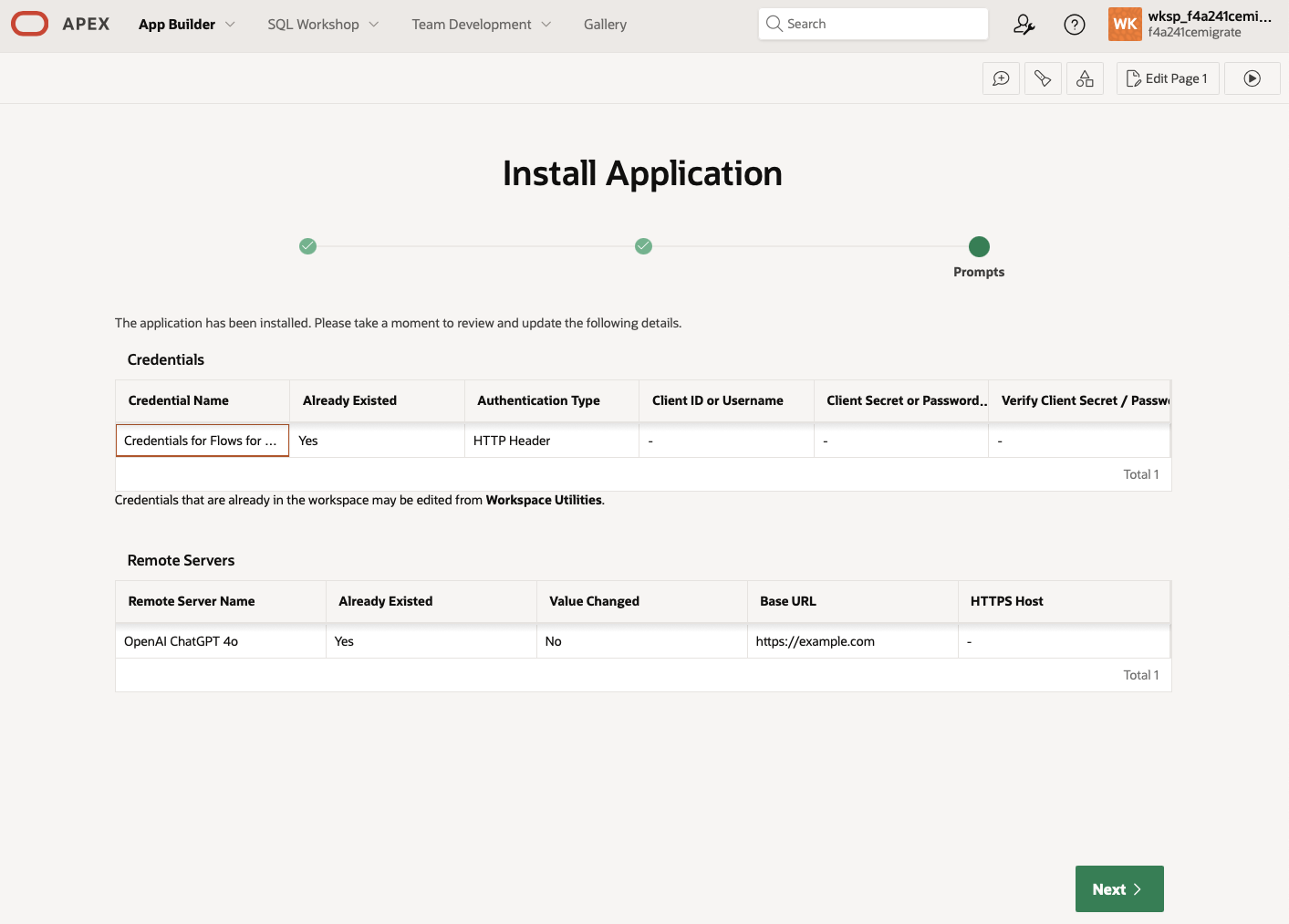Screen dimensions: 1289x924
Task: Open workspace account menu wksp_f4a241cemi
Action: click(1210, 24)
